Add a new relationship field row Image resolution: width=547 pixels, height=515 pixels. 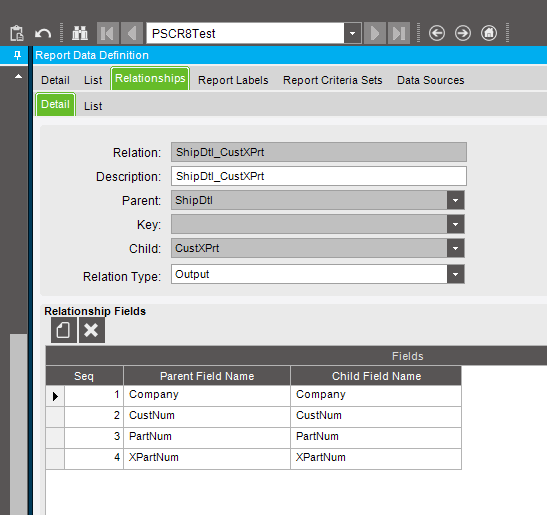[x=63, y=330]
